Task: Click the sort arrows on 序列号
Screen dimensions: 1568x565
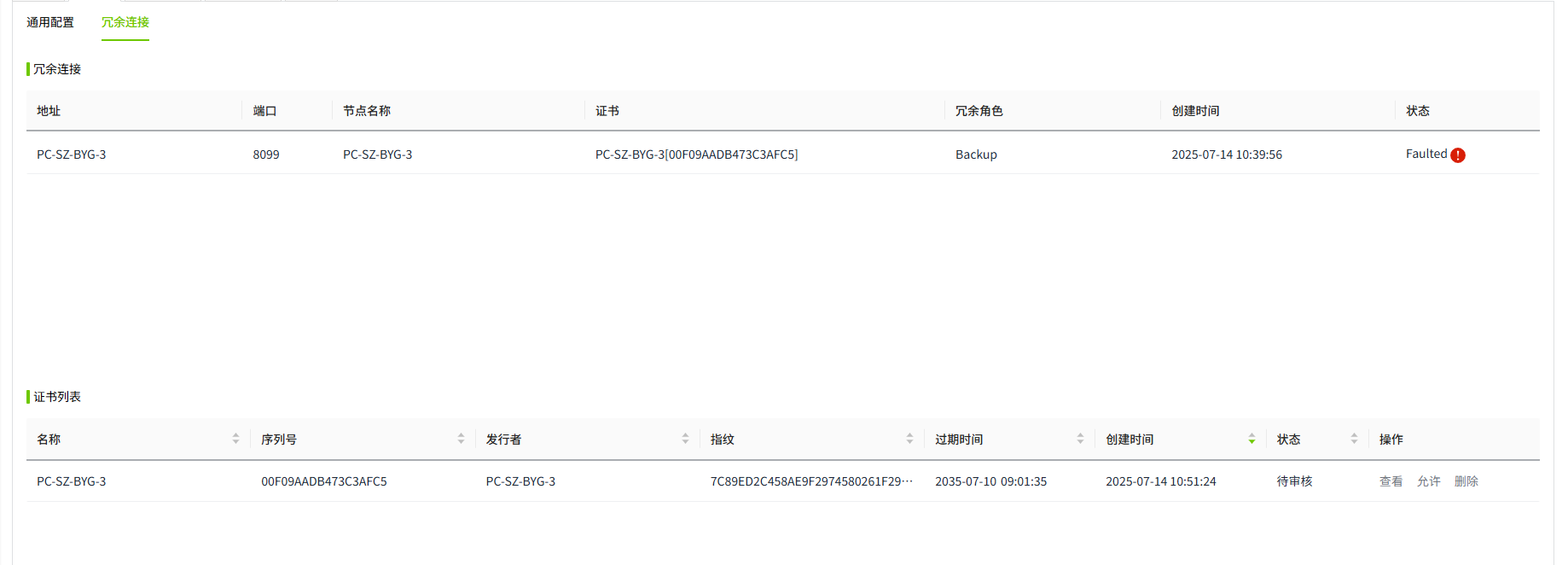Action: 461,439
